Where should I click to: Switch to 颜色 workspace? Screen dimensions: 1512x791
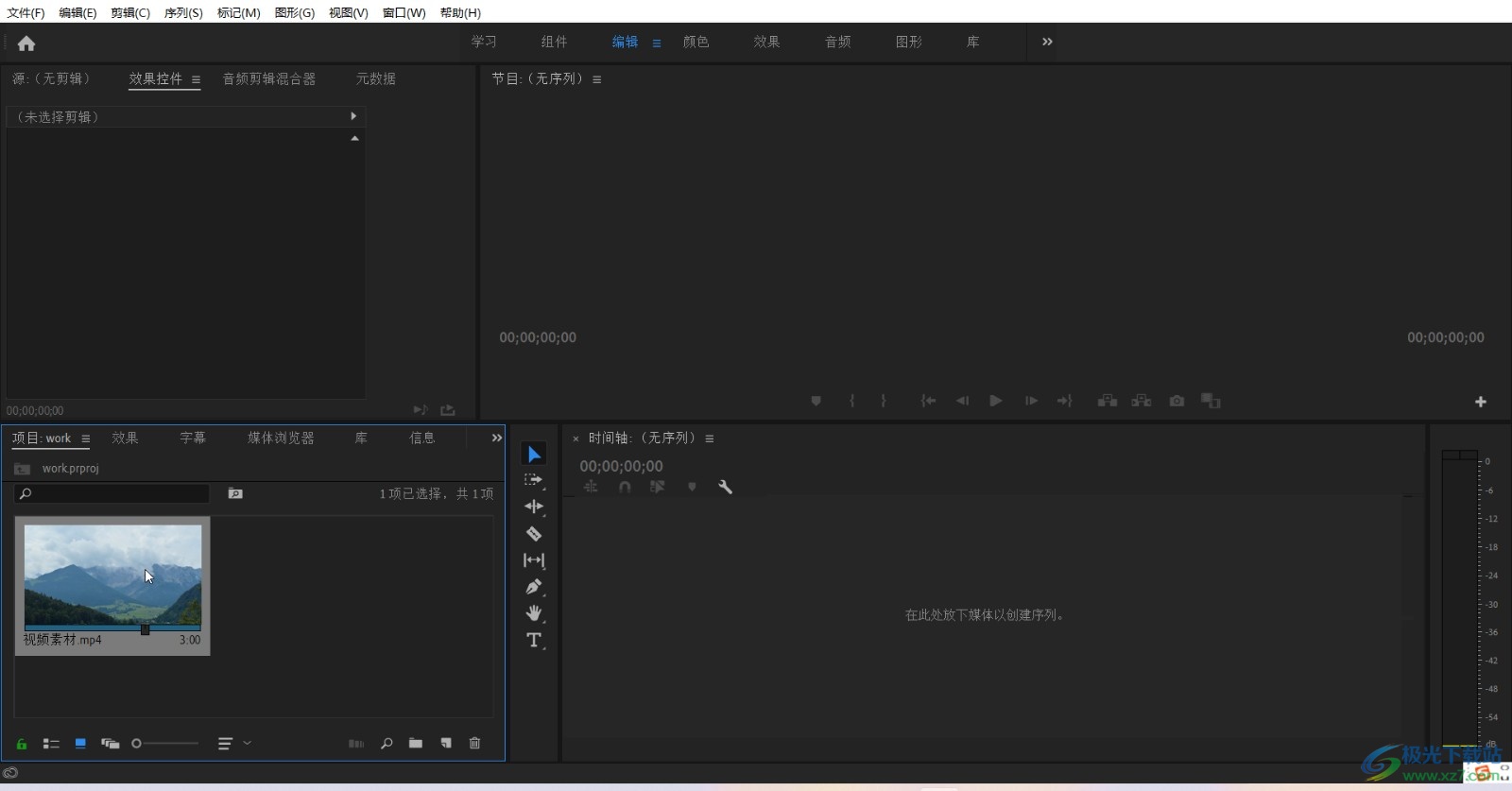(696, 42)
